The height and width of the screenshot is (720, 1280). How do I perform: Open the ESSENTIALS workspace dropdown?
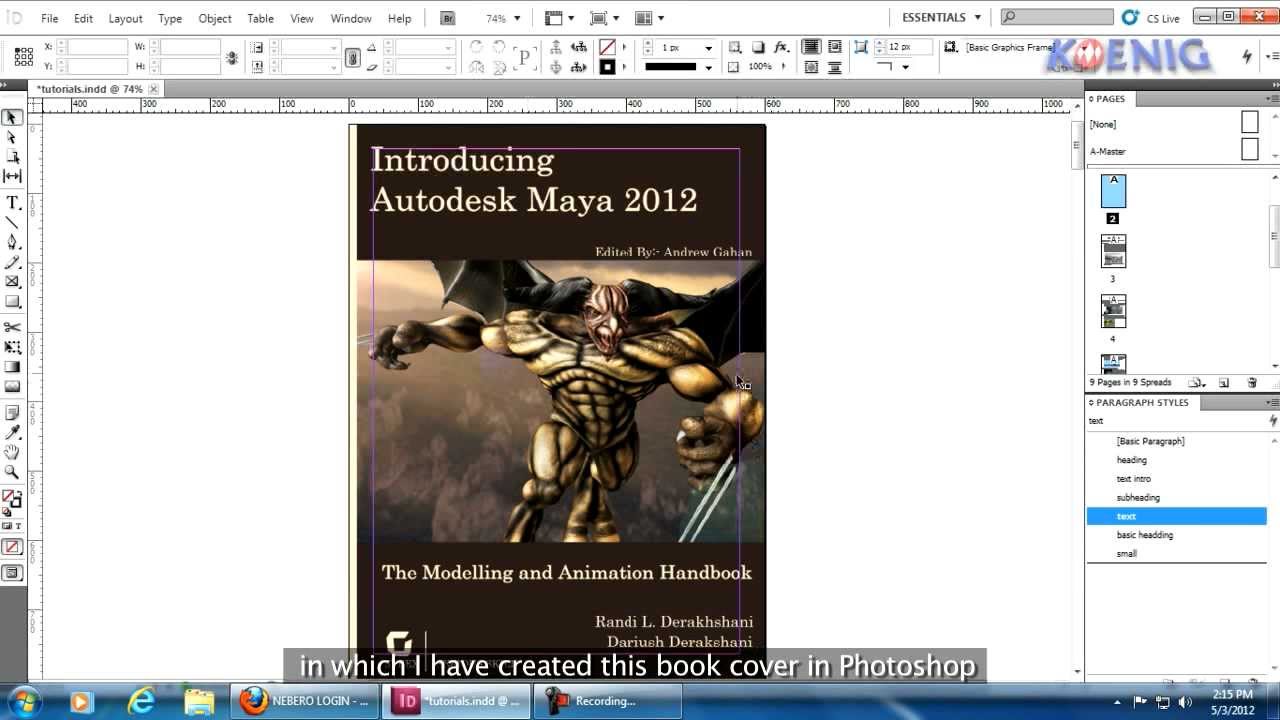(x=941, y=18)
